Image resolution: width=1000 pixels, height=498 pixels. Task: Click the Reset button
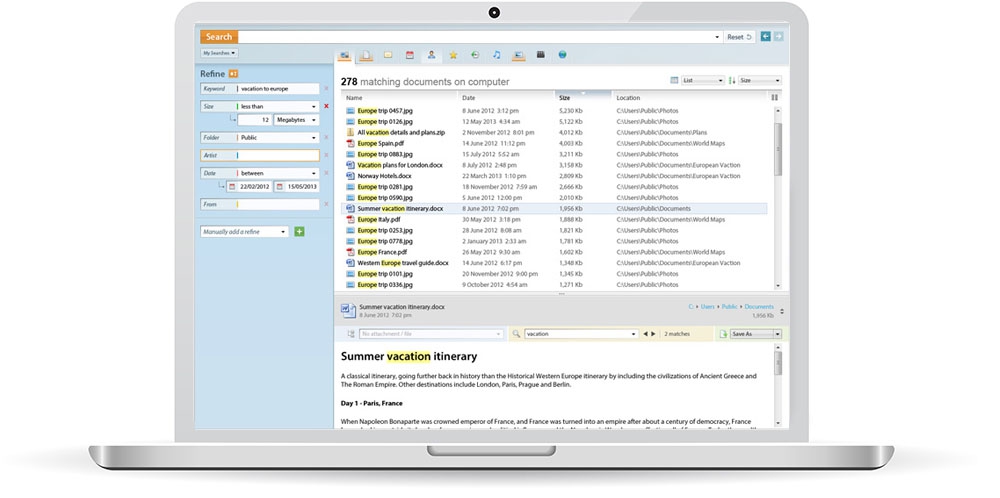(739, 37)
